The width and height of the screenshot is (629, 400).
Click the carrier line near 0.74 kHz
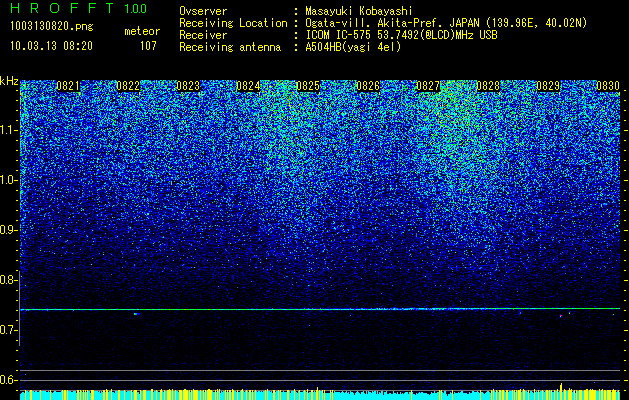pos(320,309)
